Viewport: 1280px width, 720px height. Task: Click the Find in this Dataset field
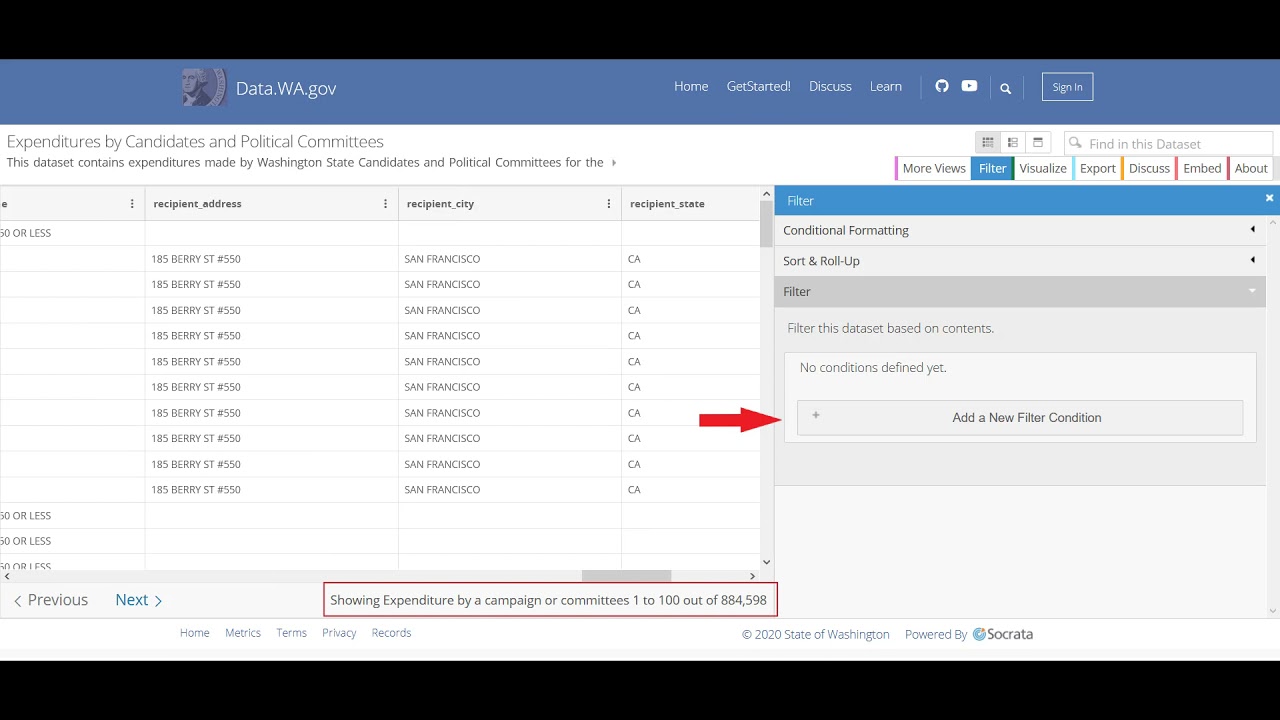pyautogui.click(x=1169, y=144)
